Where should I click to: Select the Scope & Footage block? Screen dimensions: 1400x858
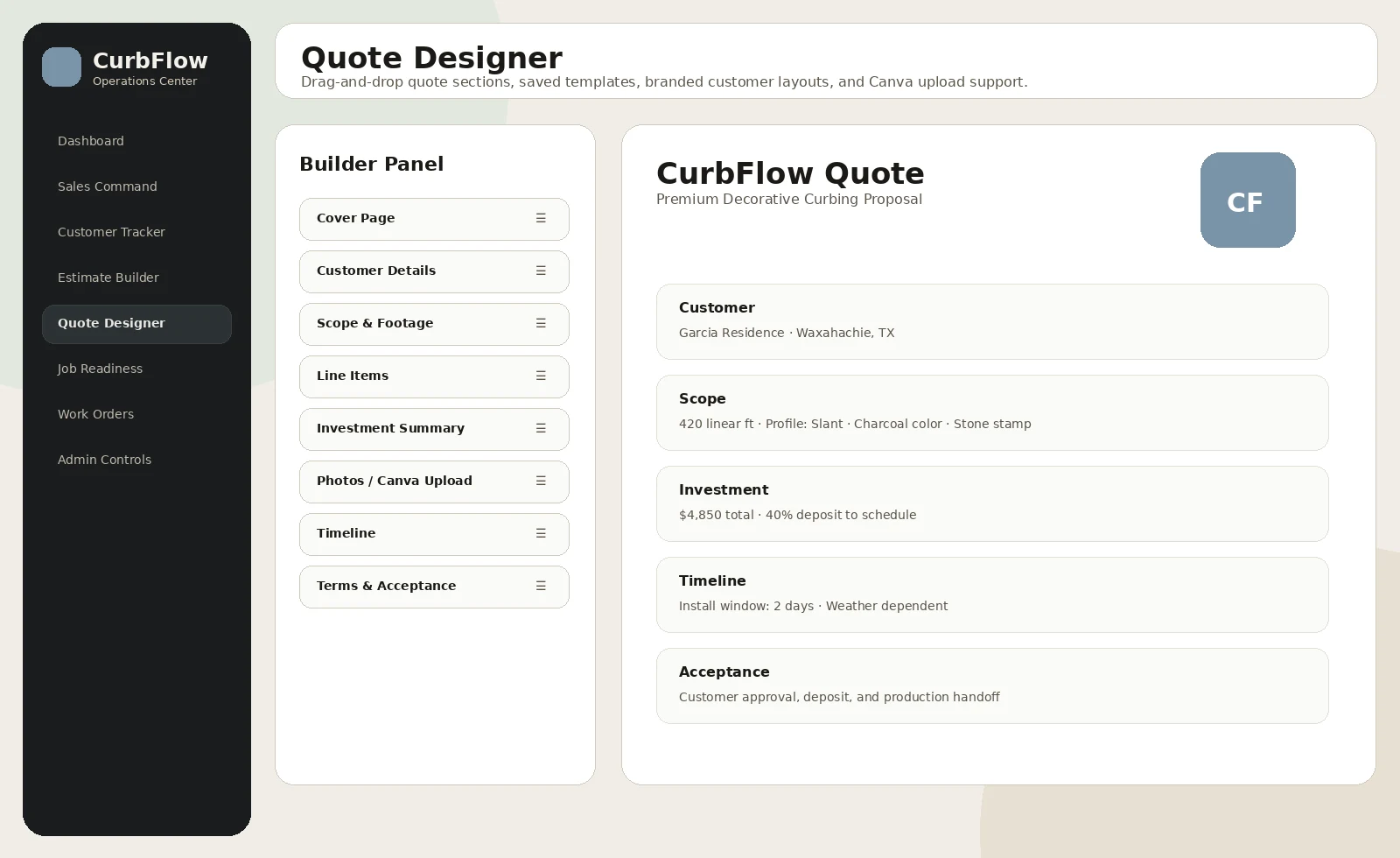click(434, 324)
